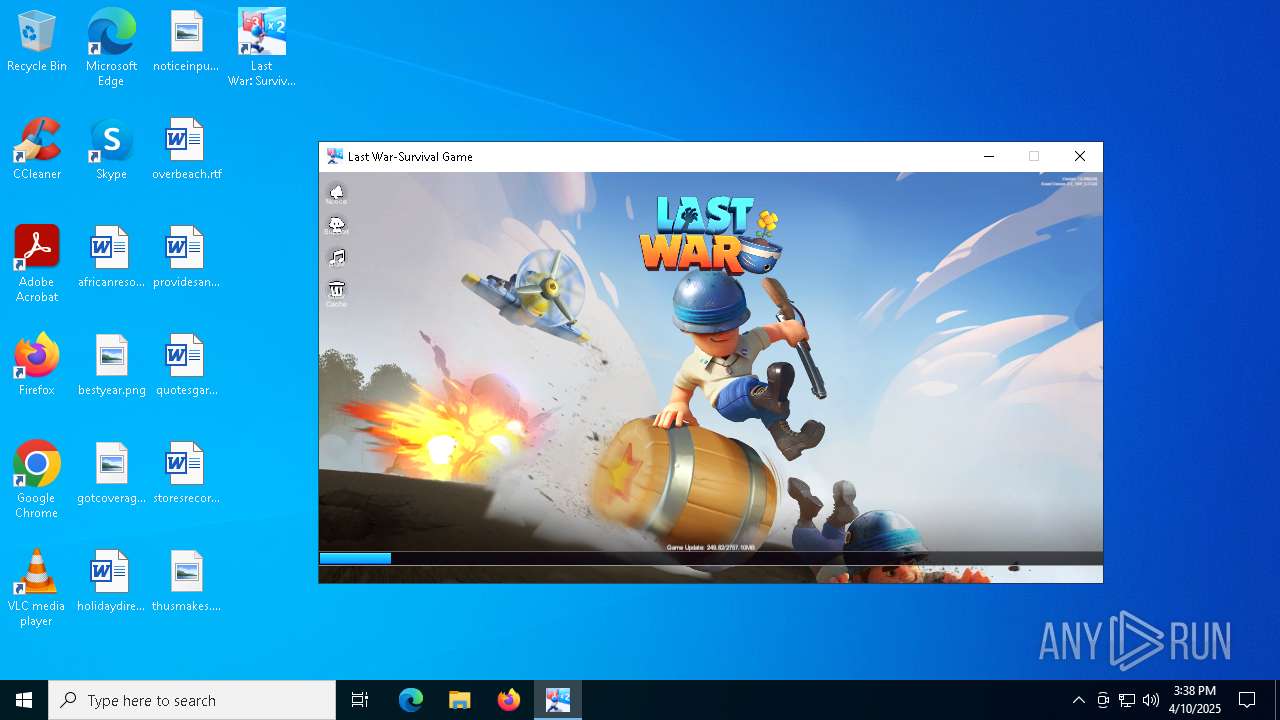1280x720 pixels.
Task: Open the support agent icon in game
Action: (x=337, y=226)
